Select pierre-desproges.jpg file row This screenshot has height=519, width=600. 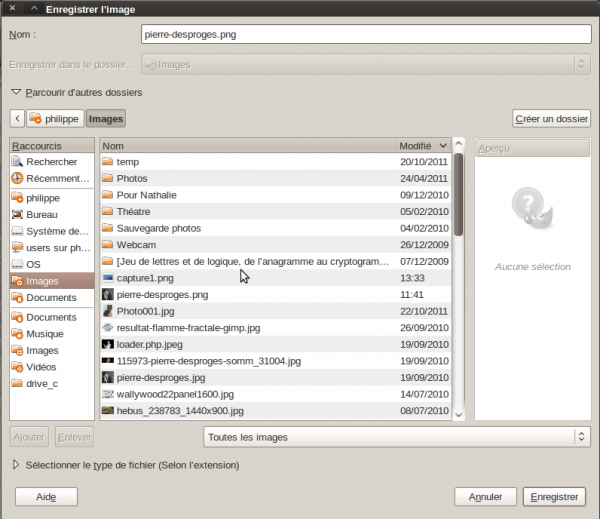point(276,377)
